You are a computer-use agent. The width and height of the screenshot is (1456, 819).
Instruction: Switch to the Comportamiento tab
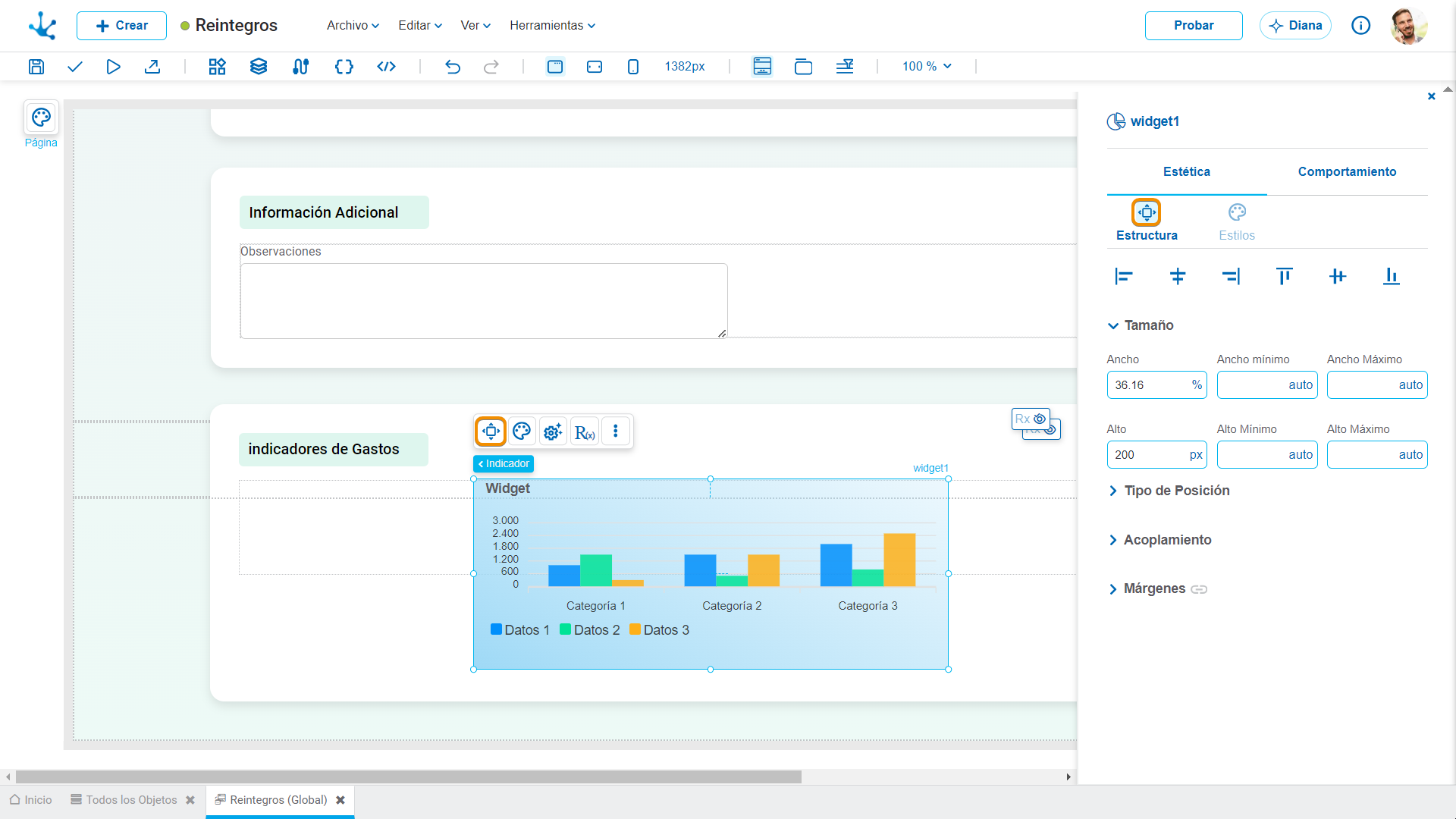coord(1347,172)
